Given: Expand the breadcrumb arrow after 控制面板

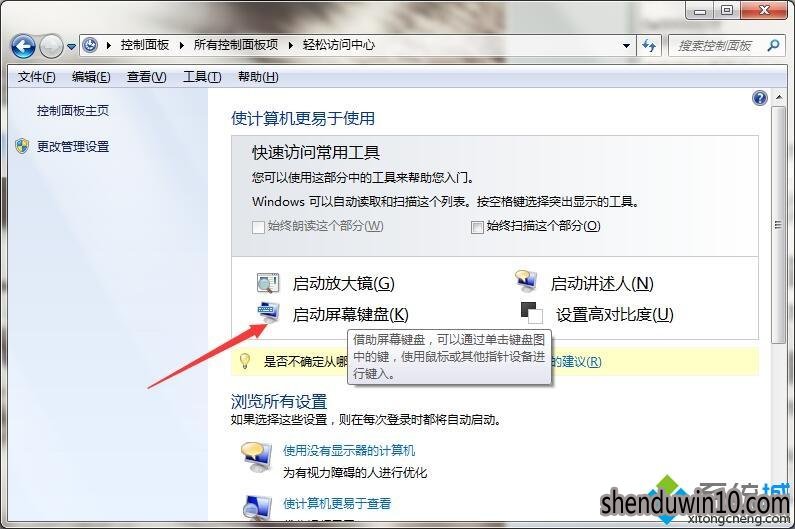Looking at the screenshot, I should tap(182, 45).
